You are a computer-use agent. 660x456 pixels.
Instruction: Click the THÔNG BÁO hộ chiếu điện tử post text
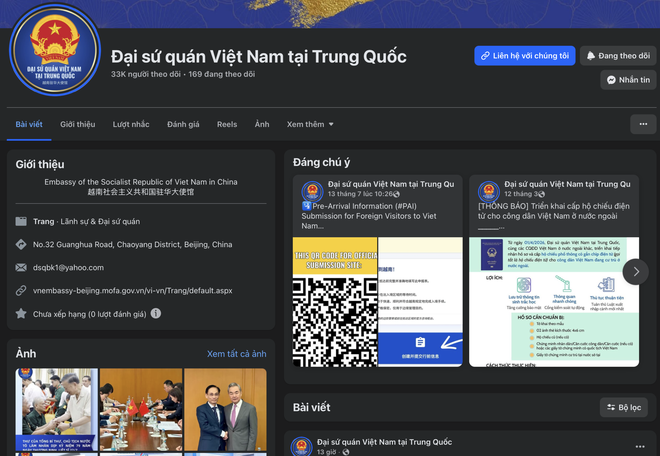(554, 216)
